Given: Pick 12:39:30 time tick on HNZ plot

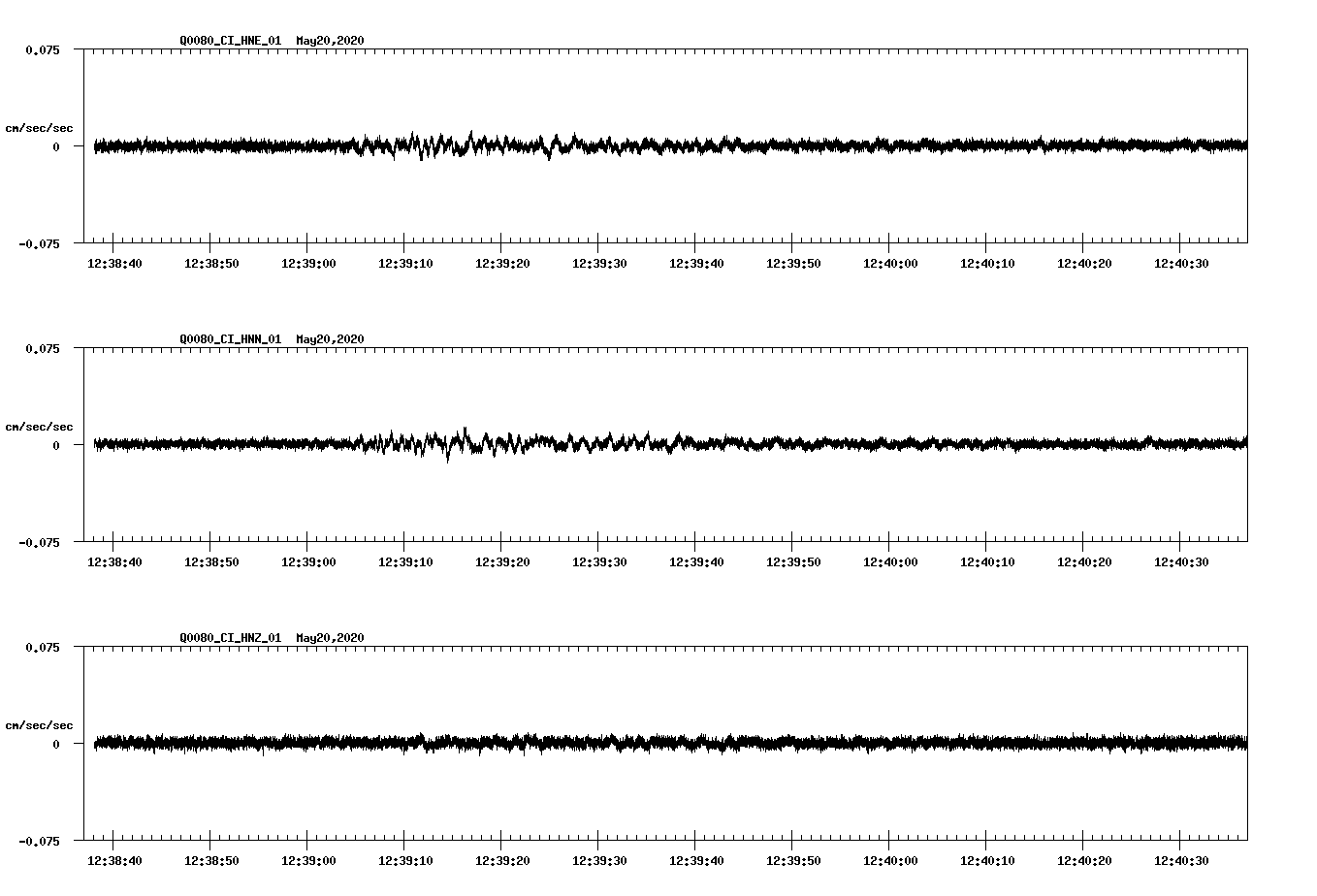Looking at the screenshot, I should pos(599,861).
